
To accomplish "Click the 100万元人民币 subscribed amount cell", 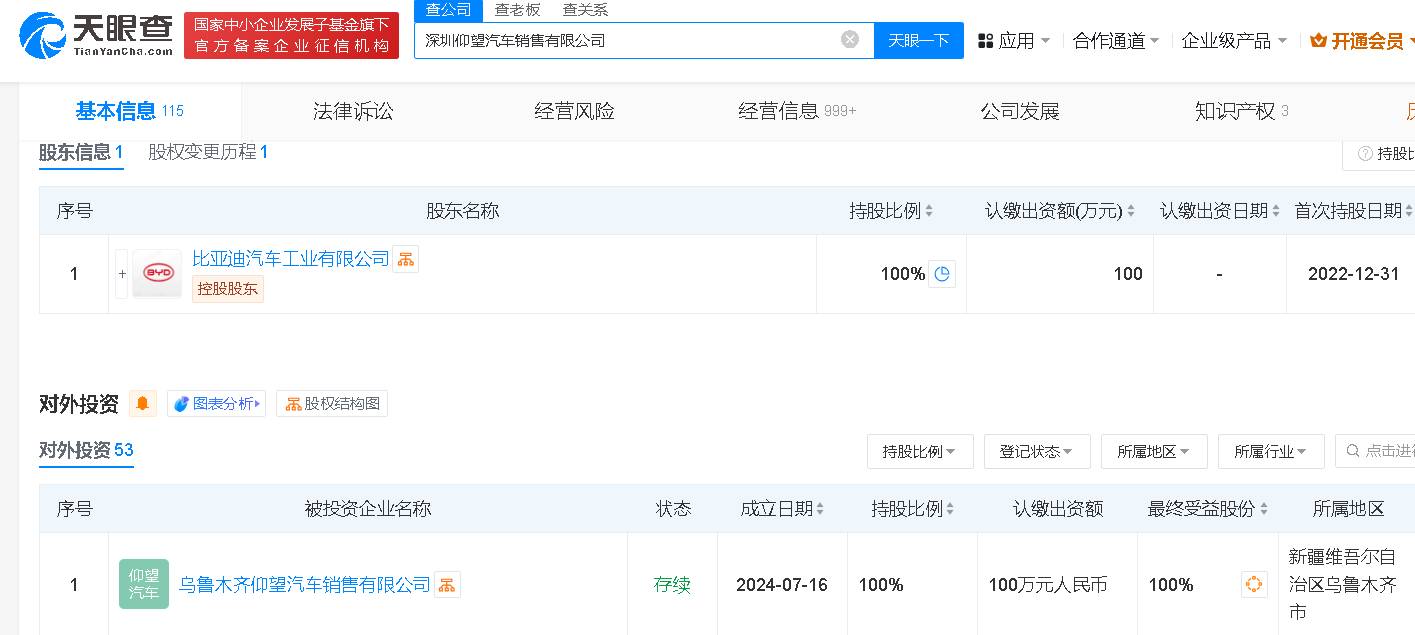I will point(1047,584).
